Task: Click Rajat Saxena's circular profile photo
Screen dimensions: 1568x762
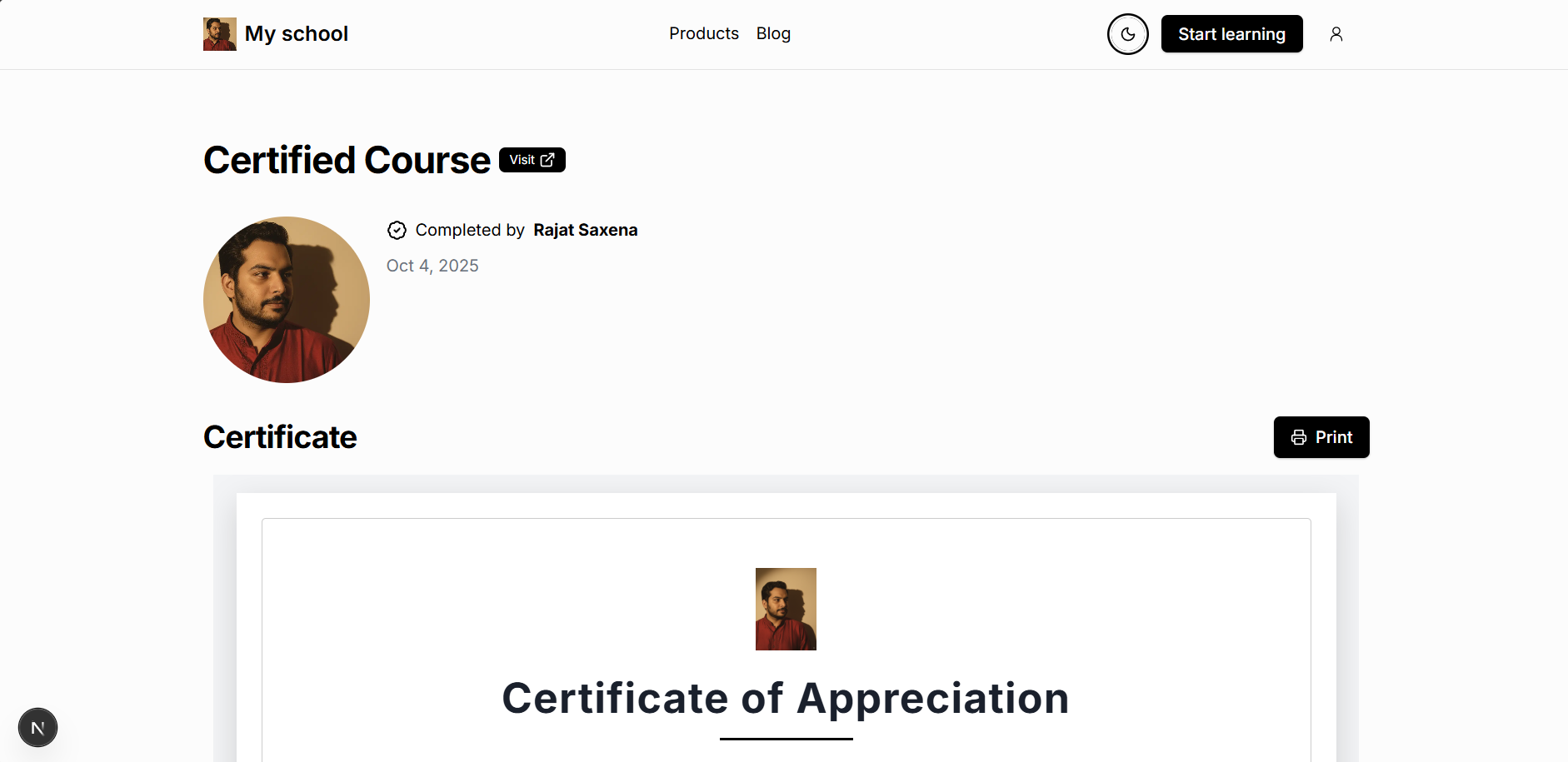Action: [x=286, y=299]
